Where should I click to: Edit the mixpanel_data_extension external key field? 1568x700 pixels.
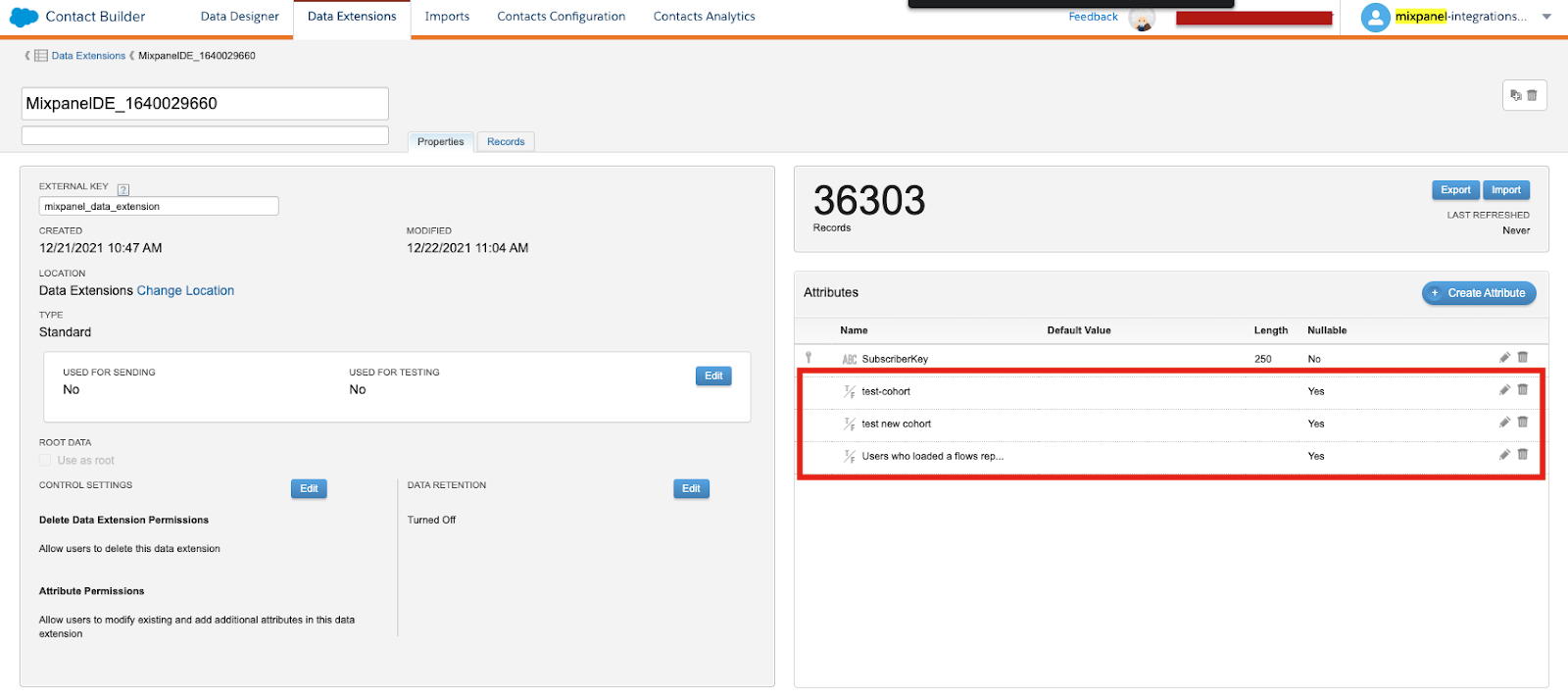(159, 206)
